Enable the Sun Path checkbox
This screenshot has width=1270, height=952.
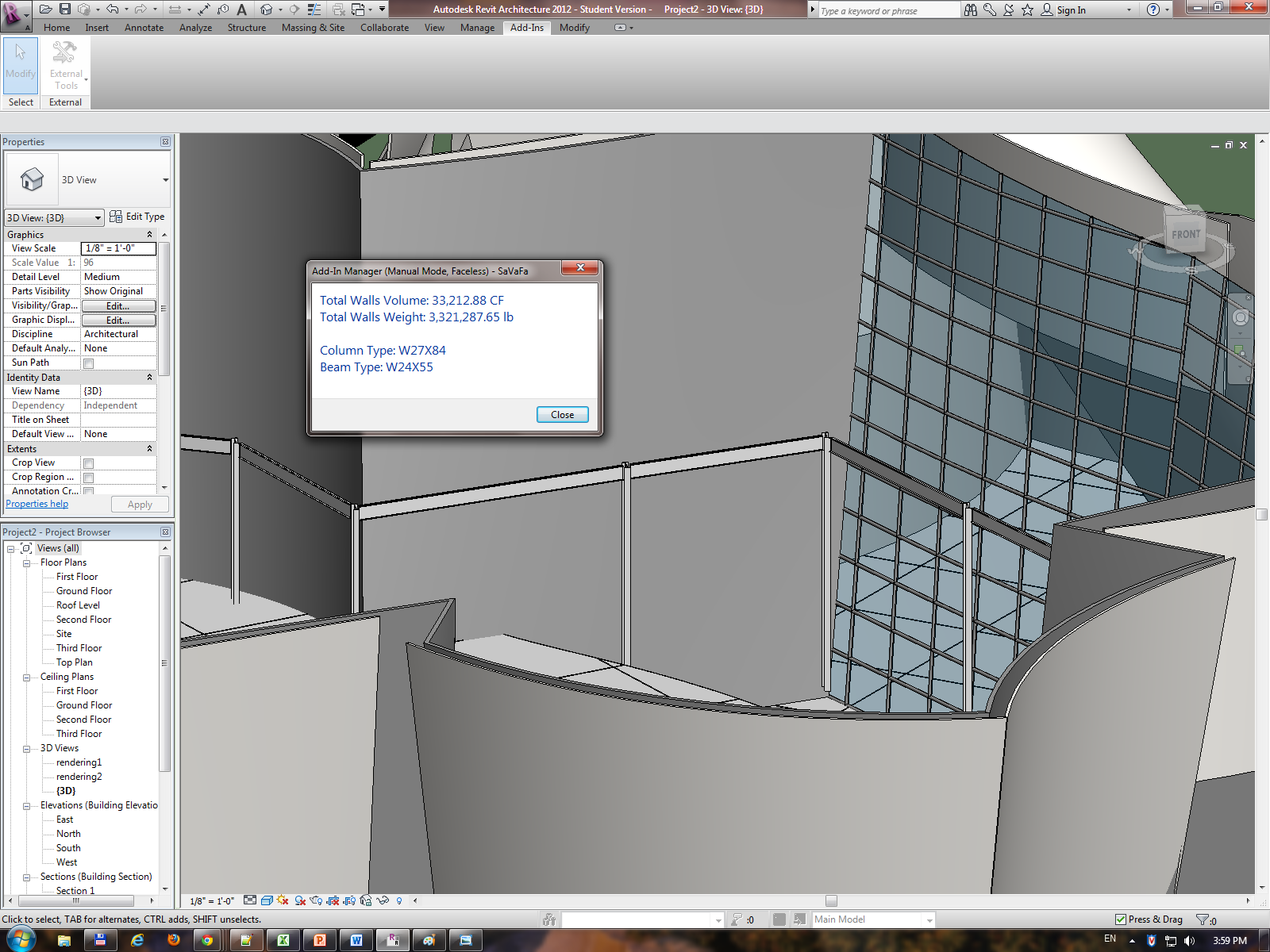click(x=89, y=363)
